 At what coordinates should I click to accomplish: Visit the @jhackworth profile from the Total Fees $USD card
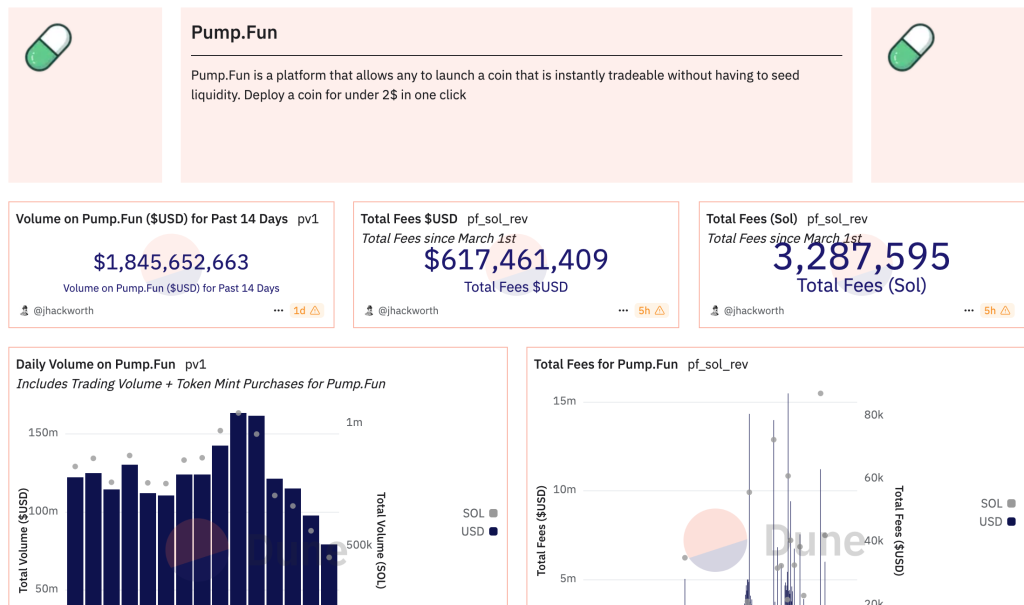[408, 311]
